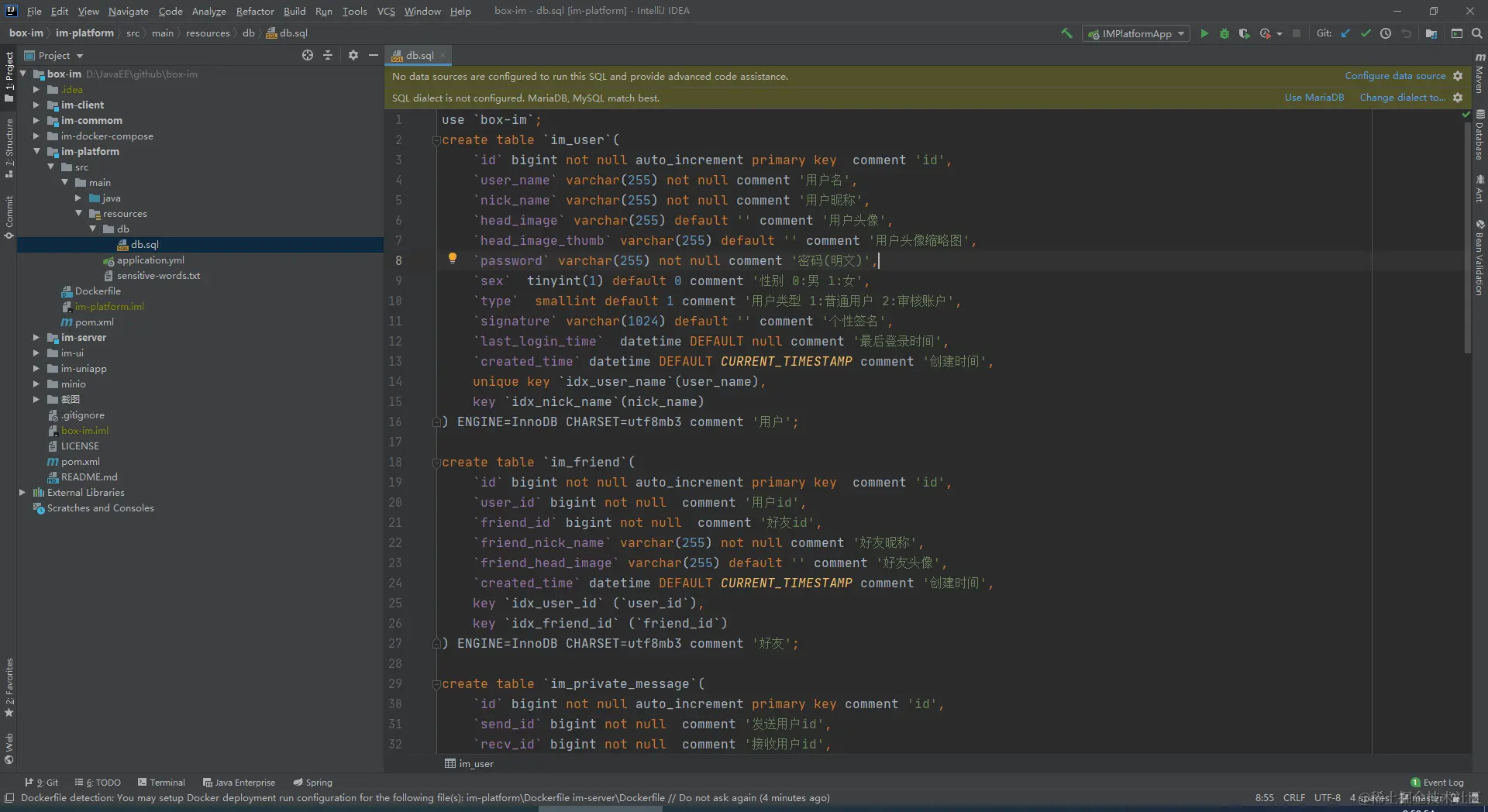Image resolution: width=1488 pixels, height=812 pixels.
Task: Expand the im-server module folder
Action: [x=36, y=337]
